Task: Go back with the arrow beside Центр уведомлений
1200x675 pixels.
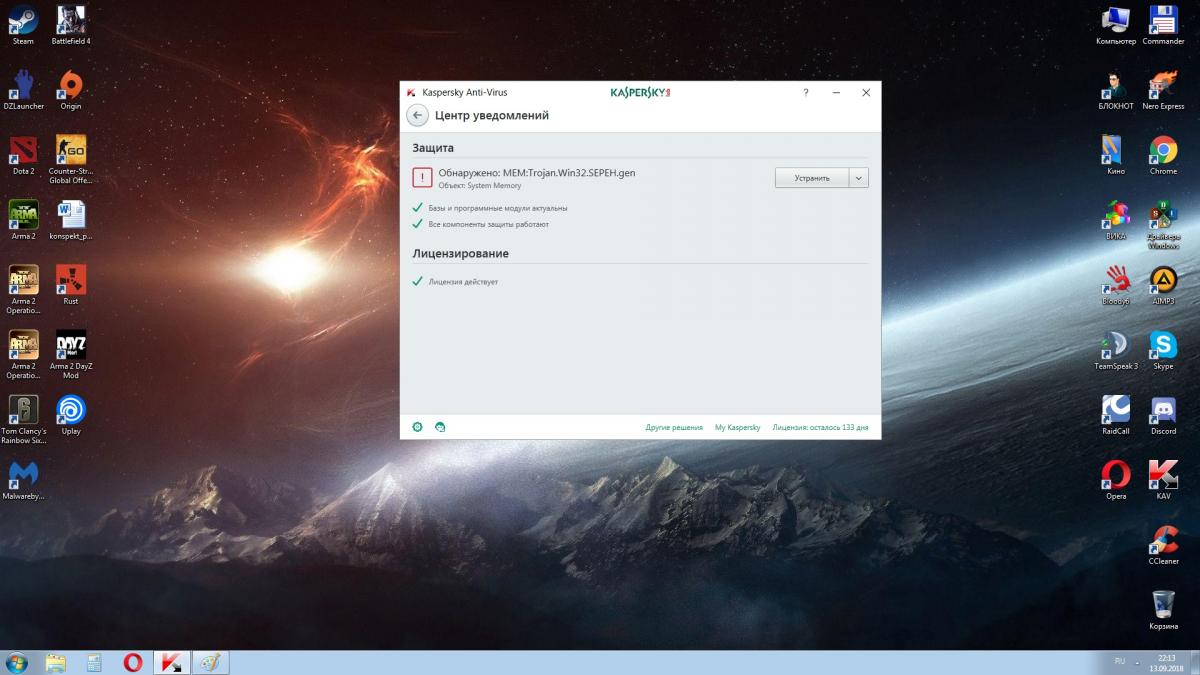Action: click(418, 115)
